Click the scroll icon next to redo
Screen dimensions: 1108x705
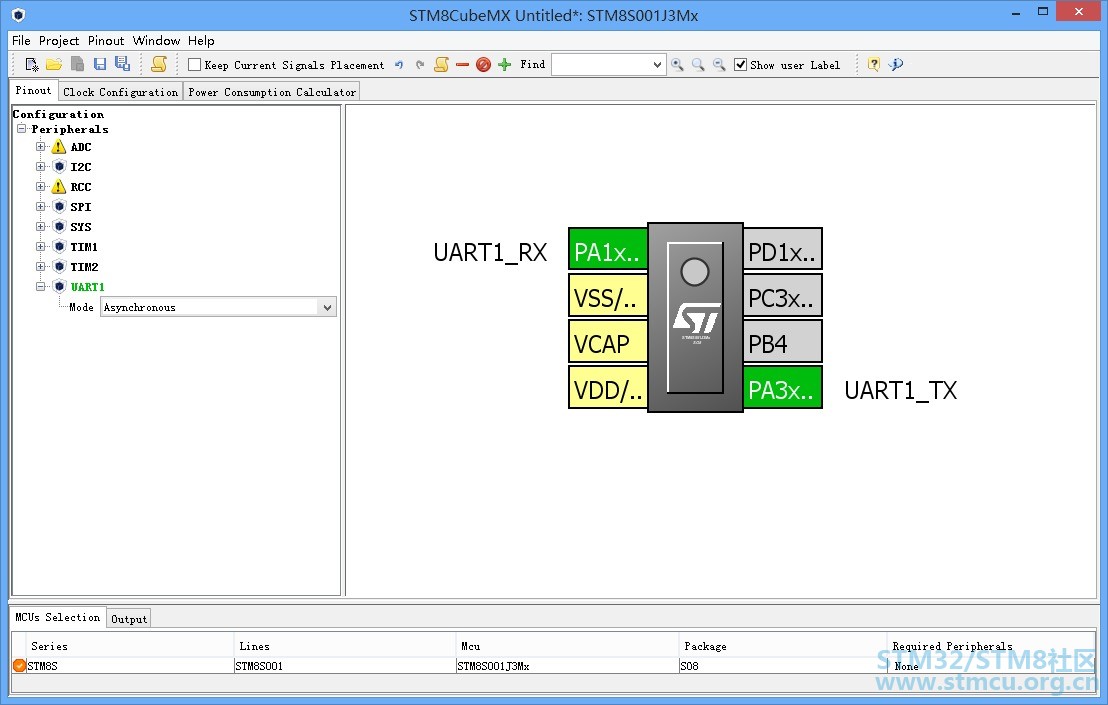(x=442, y=65)
